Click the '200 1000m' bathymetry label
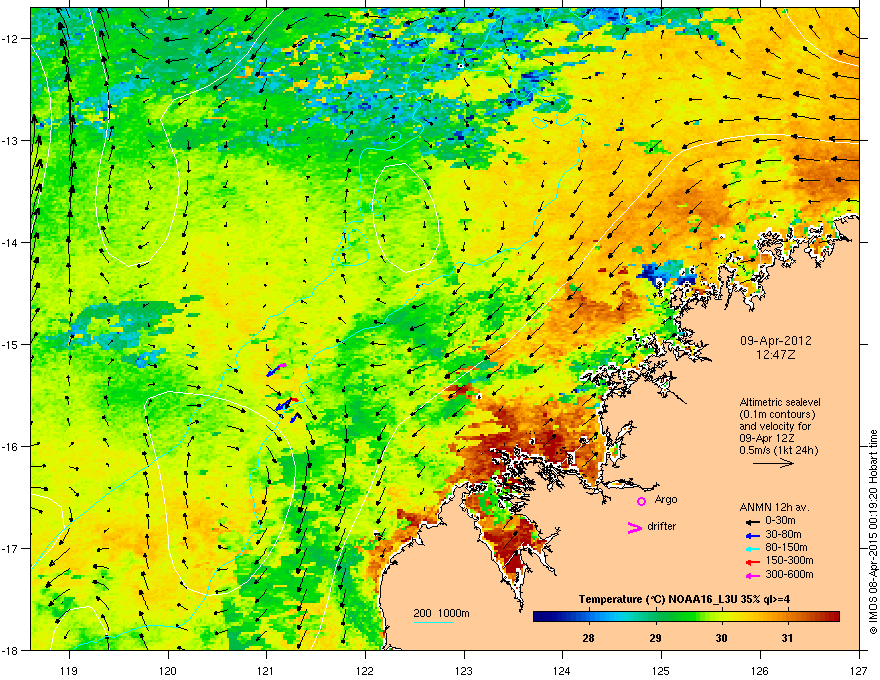 [x=441, y=613]
